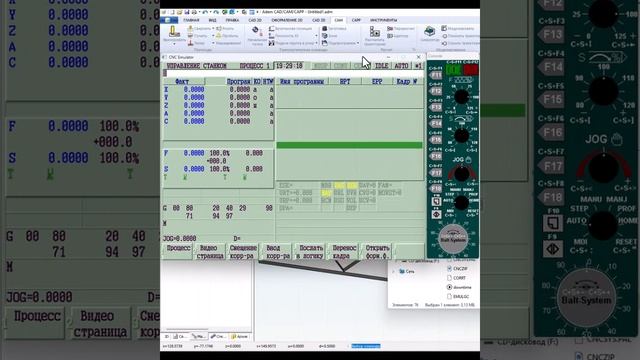This screenshot has width=640, height=360.
Task: Click the F11 key on the console panel
Action: pyautogui.click(x=436, y=75)
